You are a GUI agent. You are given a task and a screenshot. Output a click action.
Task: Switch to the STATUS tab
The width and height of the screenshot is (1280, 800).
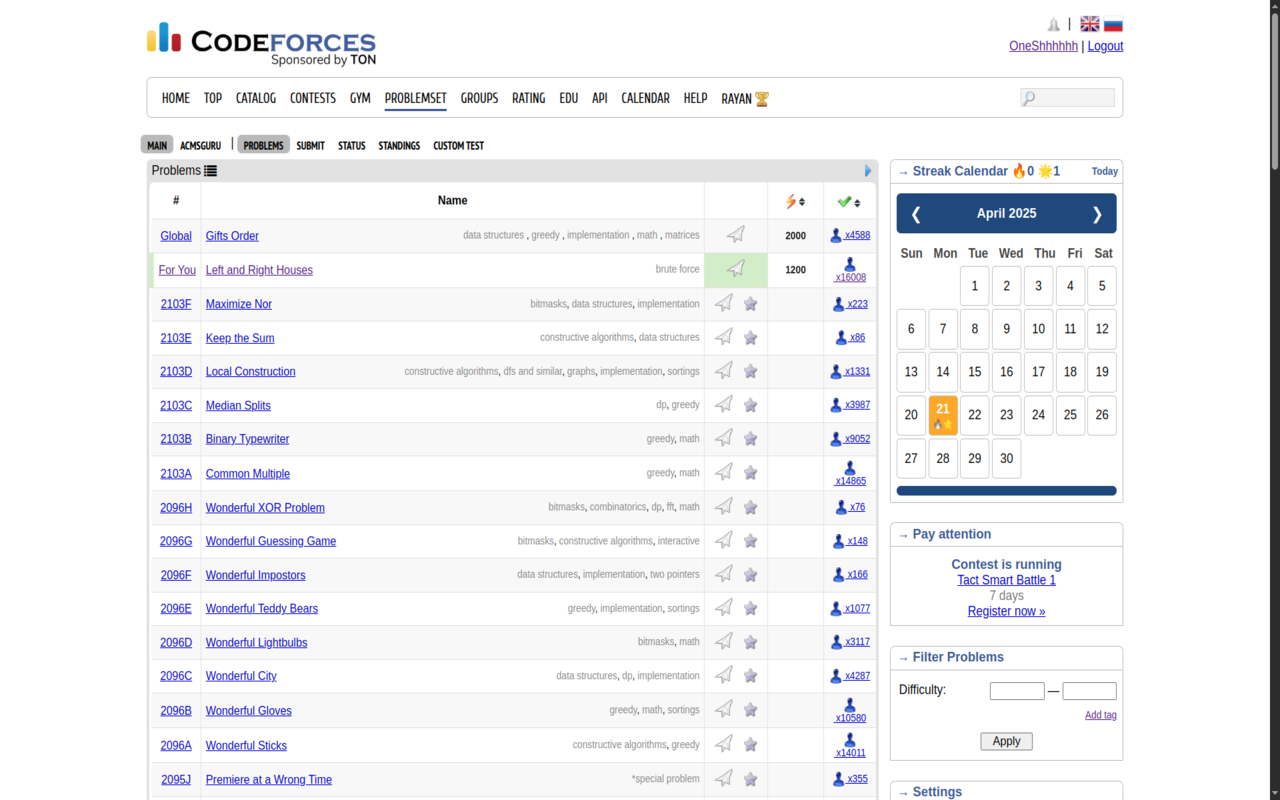pos(351,146)
